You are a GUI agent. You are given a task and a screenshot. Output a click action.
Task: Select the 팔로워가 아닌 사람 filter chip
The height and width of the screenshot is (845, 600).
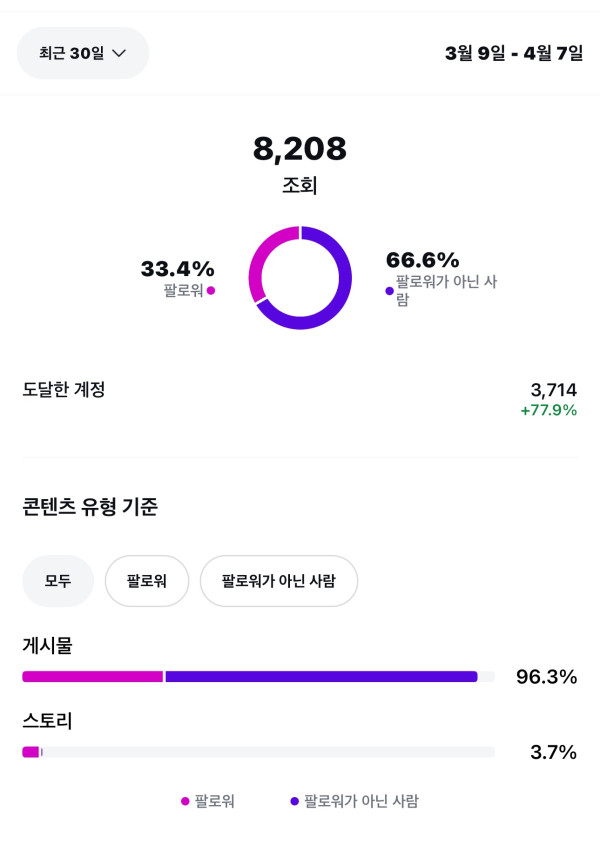pos(278,581)
